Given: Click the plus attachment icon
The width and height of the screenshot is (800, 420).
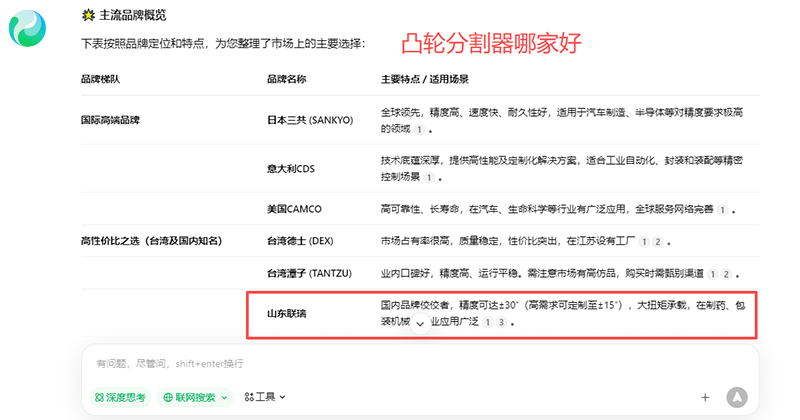Looking at the screenshot, I should click(x=705, y=397).
